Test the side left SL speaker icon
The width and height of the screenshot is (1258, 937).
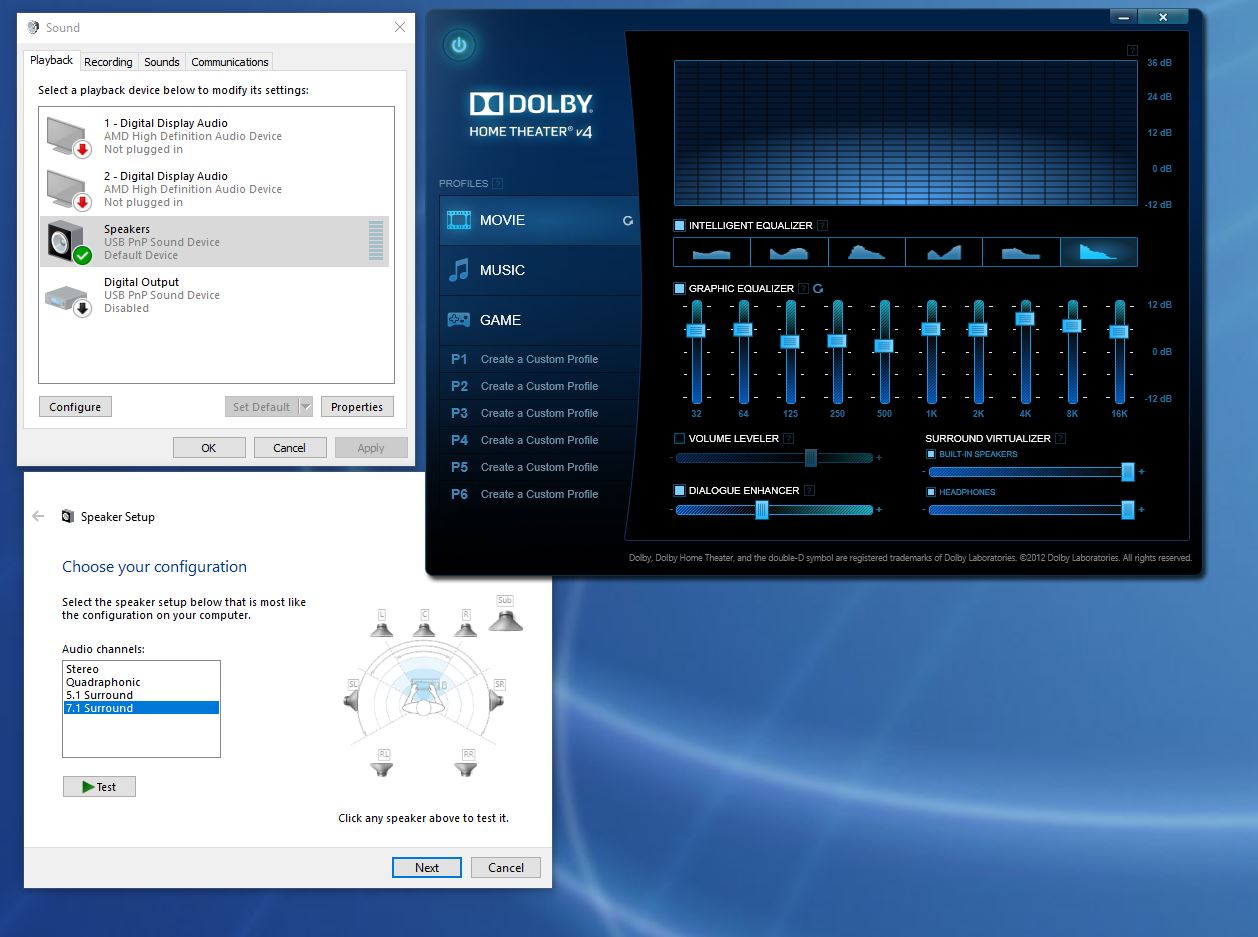pyautogui.click(x=351, y=695)
